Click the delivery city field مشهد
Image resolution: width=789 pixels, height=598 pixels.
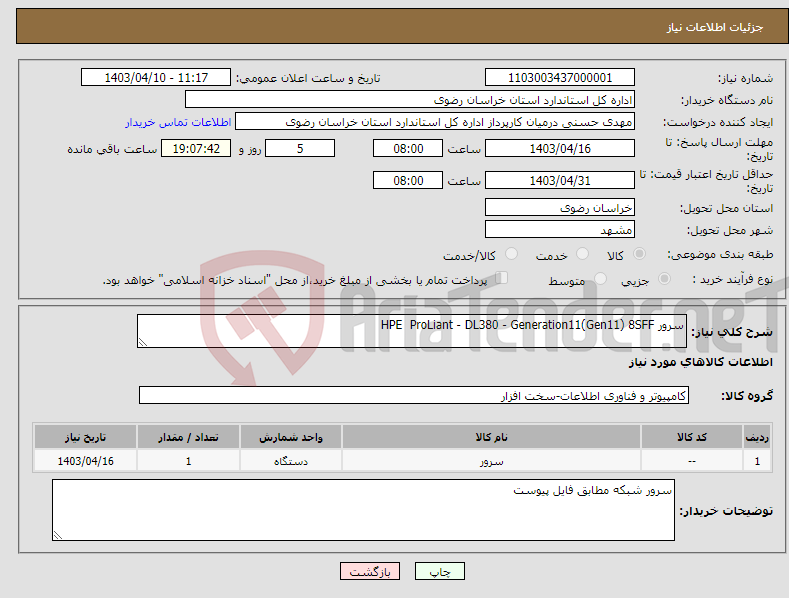click(x=560, y=230)
